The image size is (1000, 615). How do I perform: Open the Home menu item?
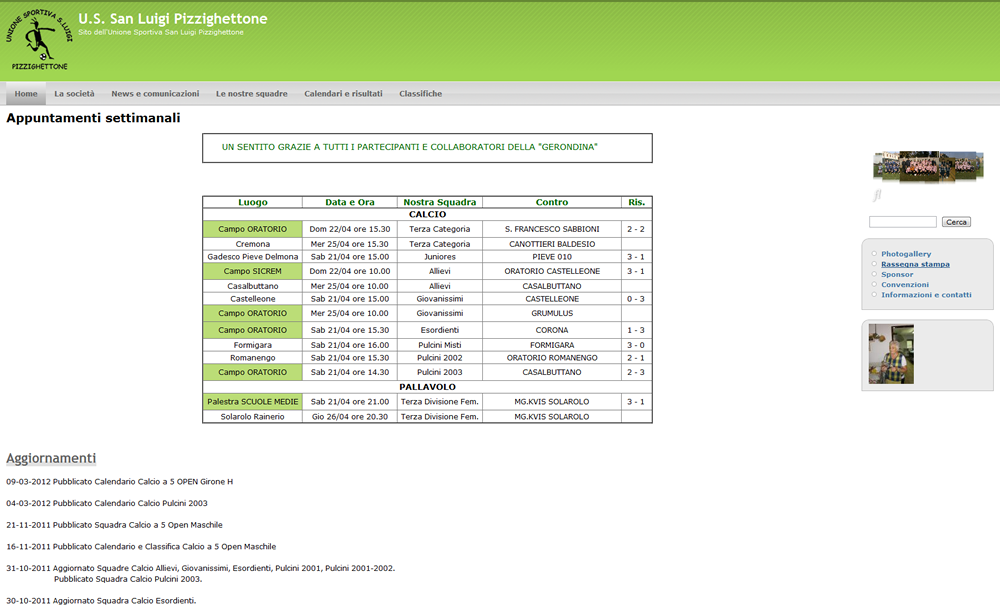26,94
